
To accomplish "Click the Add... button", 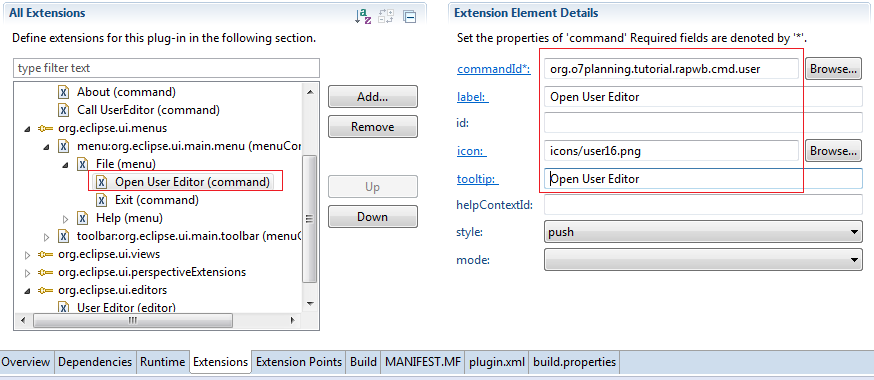I will pos(372,97).
